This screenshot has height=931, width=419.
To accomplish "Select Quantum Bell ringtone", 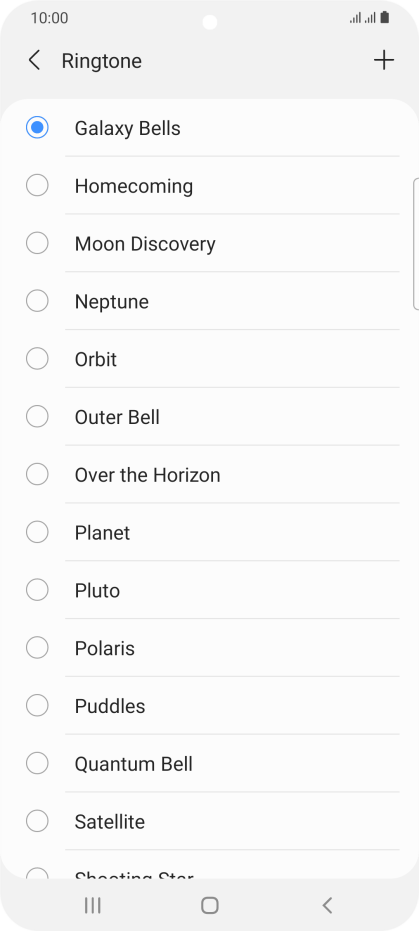I will click(210, 764).
